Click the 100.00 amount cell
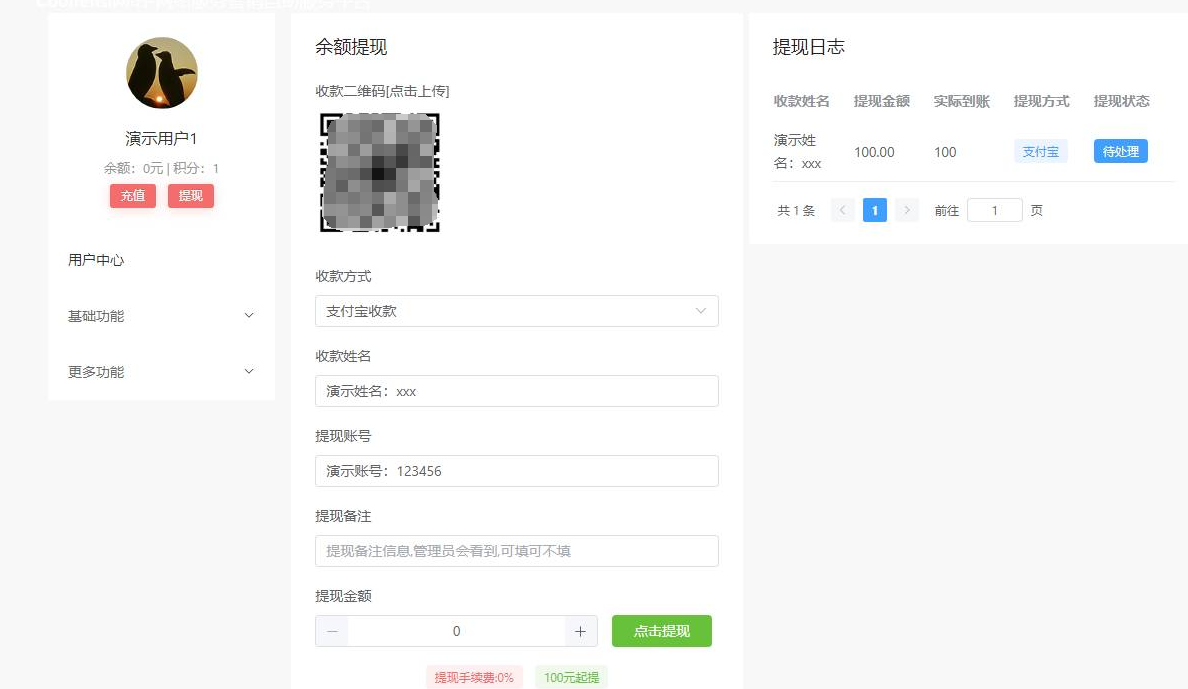This screenshot has width=1188, height=689. click(874, 152)
